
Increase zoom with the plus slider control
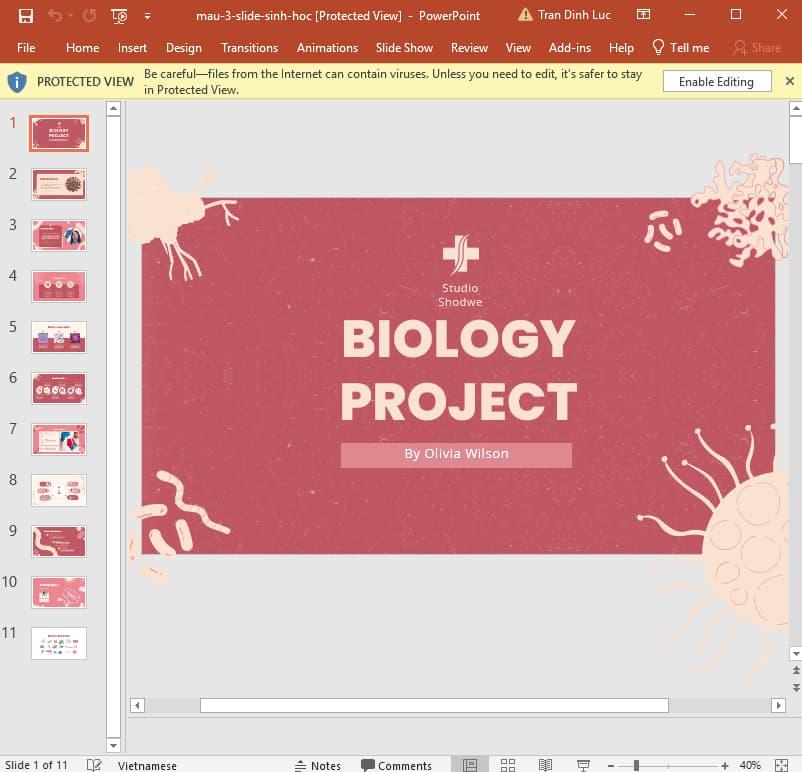click(723, 765)
